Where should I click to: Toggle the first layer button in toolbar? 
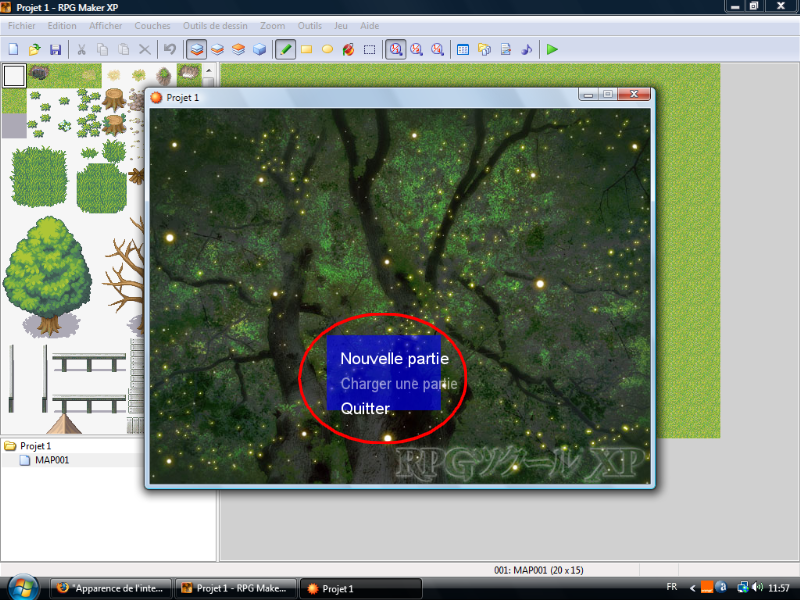point(197,48)
